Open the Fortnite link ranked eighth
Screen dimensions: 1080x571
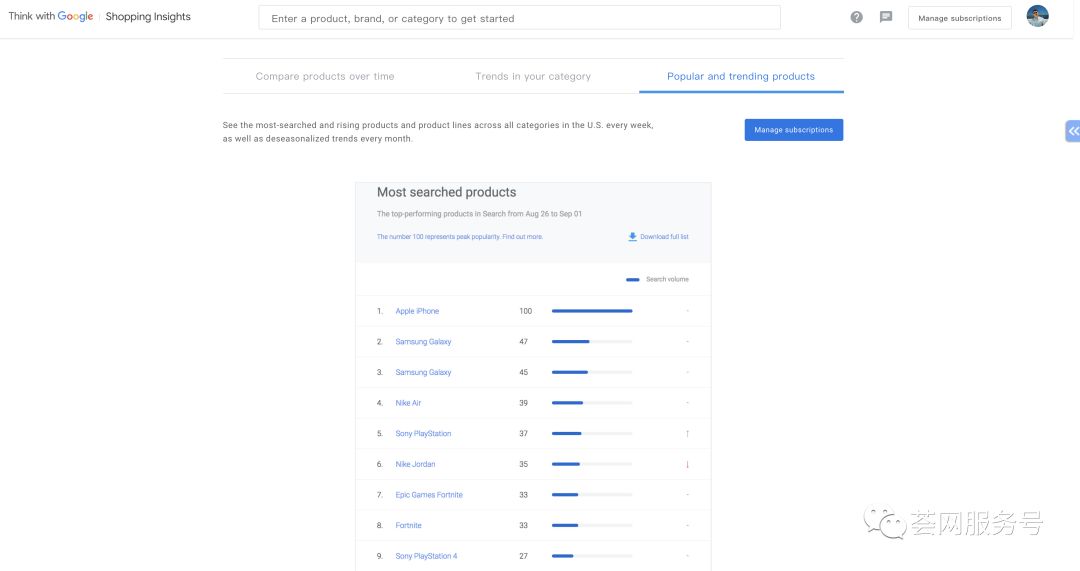pos(408,526)
